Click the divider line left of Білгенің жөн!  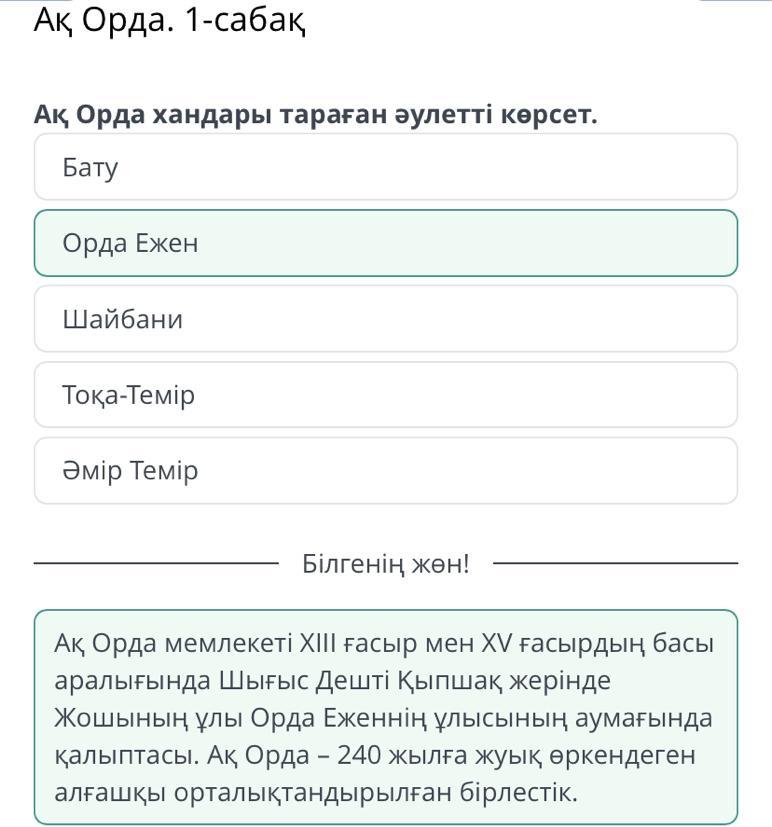coord(156,563)
